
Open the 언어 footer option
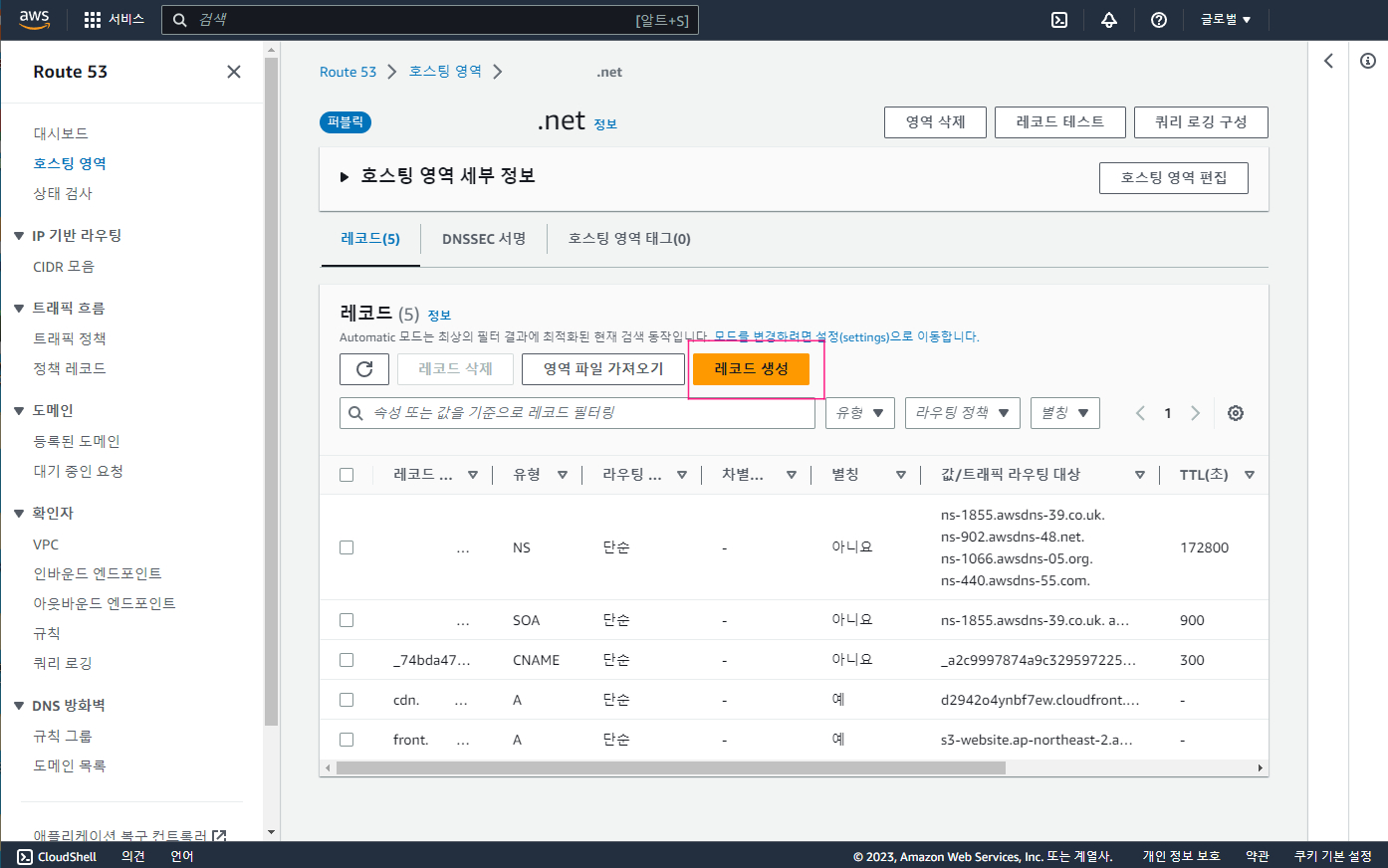(182, 856)
